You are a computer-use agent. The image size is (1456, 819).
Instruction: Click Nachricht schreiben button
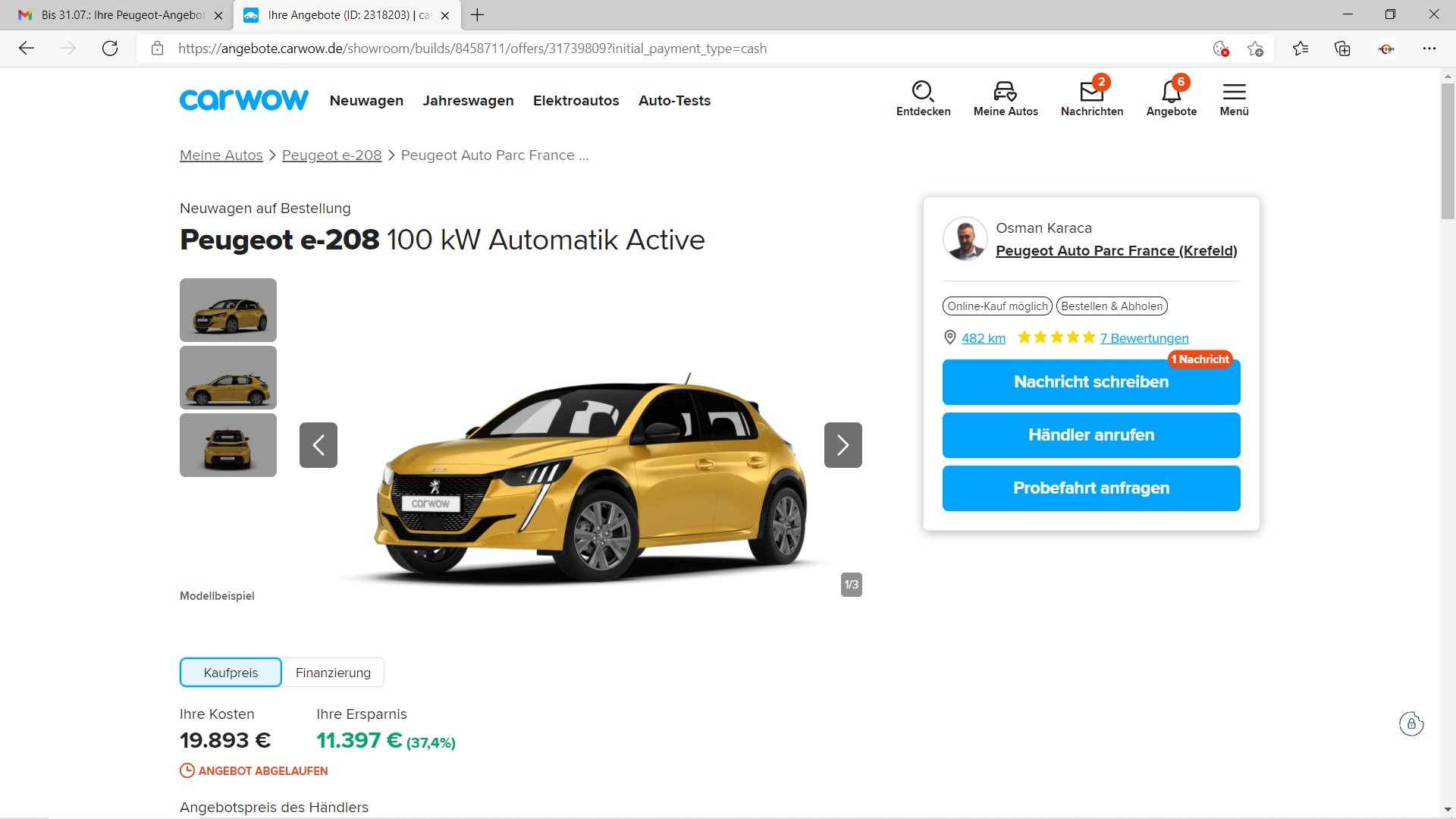pos(1090,382)
